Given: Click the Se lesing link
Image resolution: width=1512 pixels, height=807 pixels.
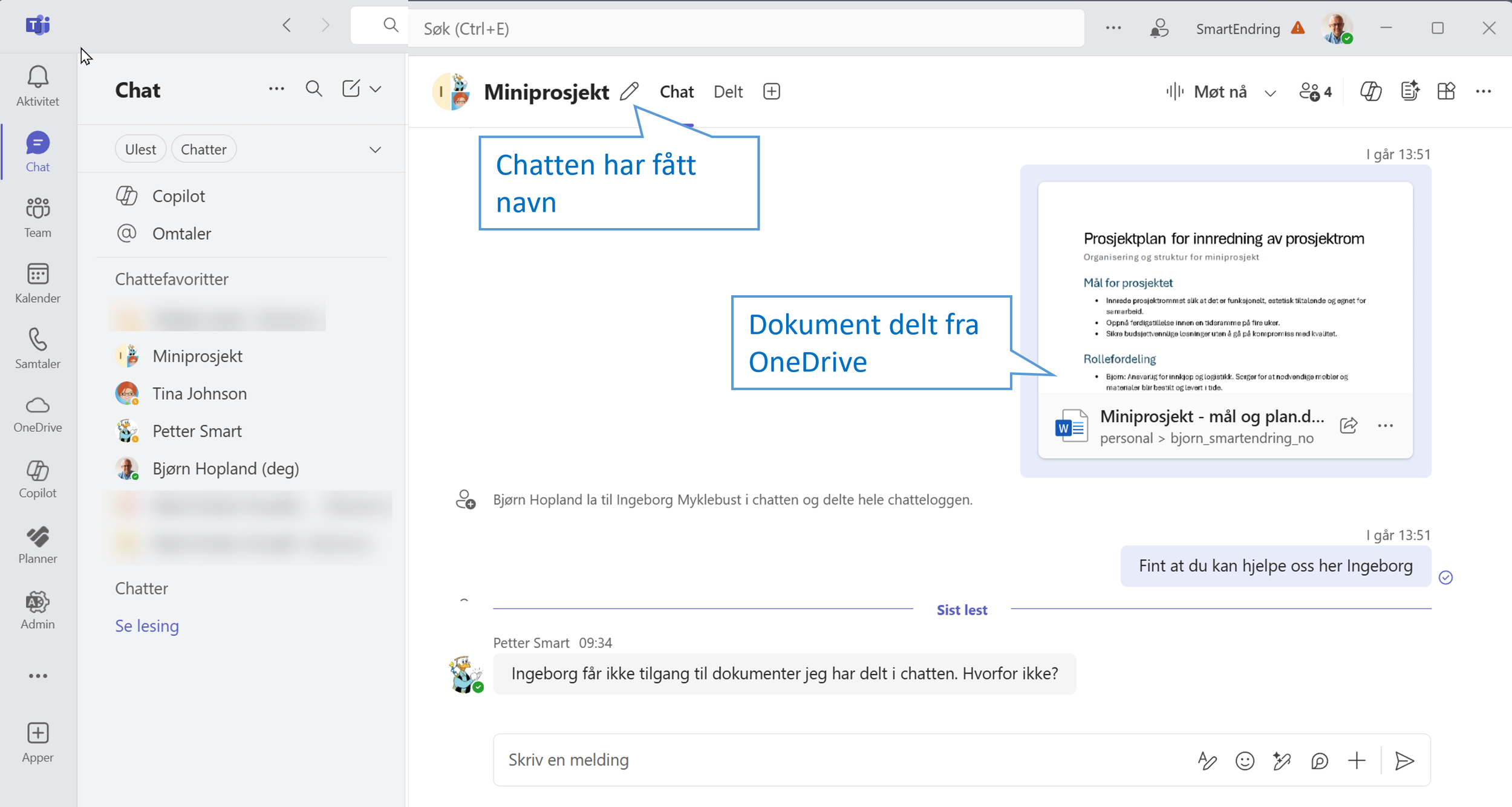Looking at the screenshot, I should coord(147,626).
